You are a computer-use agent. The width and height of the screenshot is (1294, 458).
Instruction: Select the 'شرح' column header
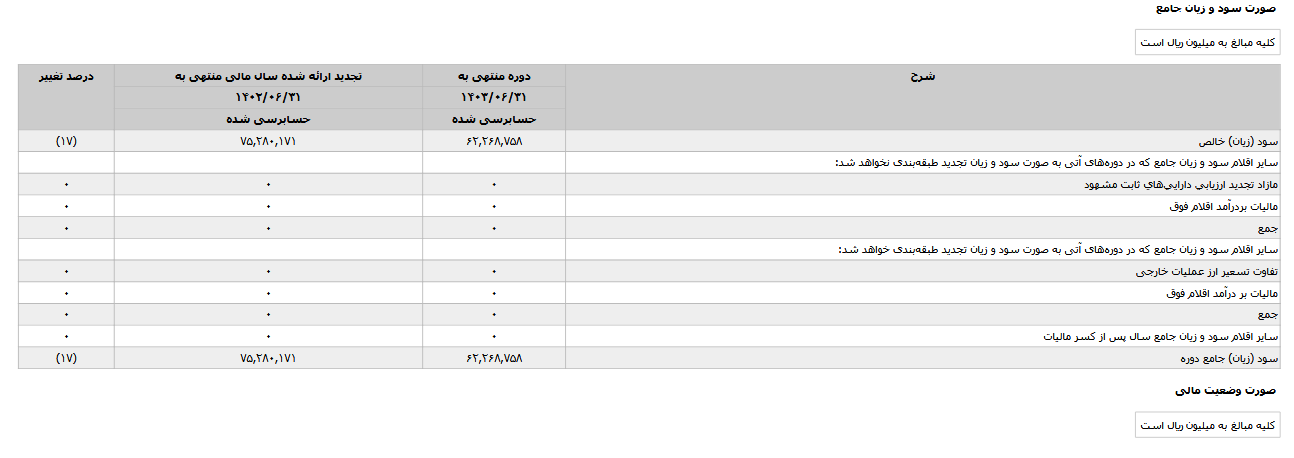[923, 76]
